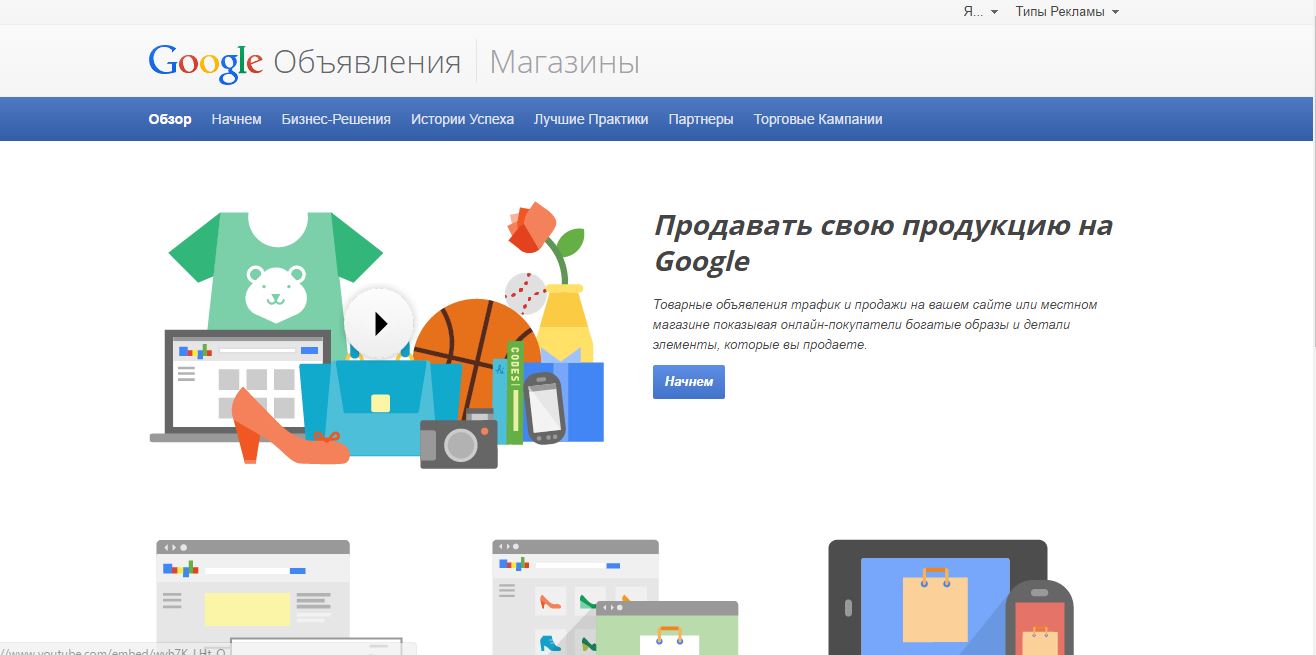This screenshot has width=1316, height=655.
Task: Click "Бизнес-Решения" link
Action: click(x=336, y=118)
